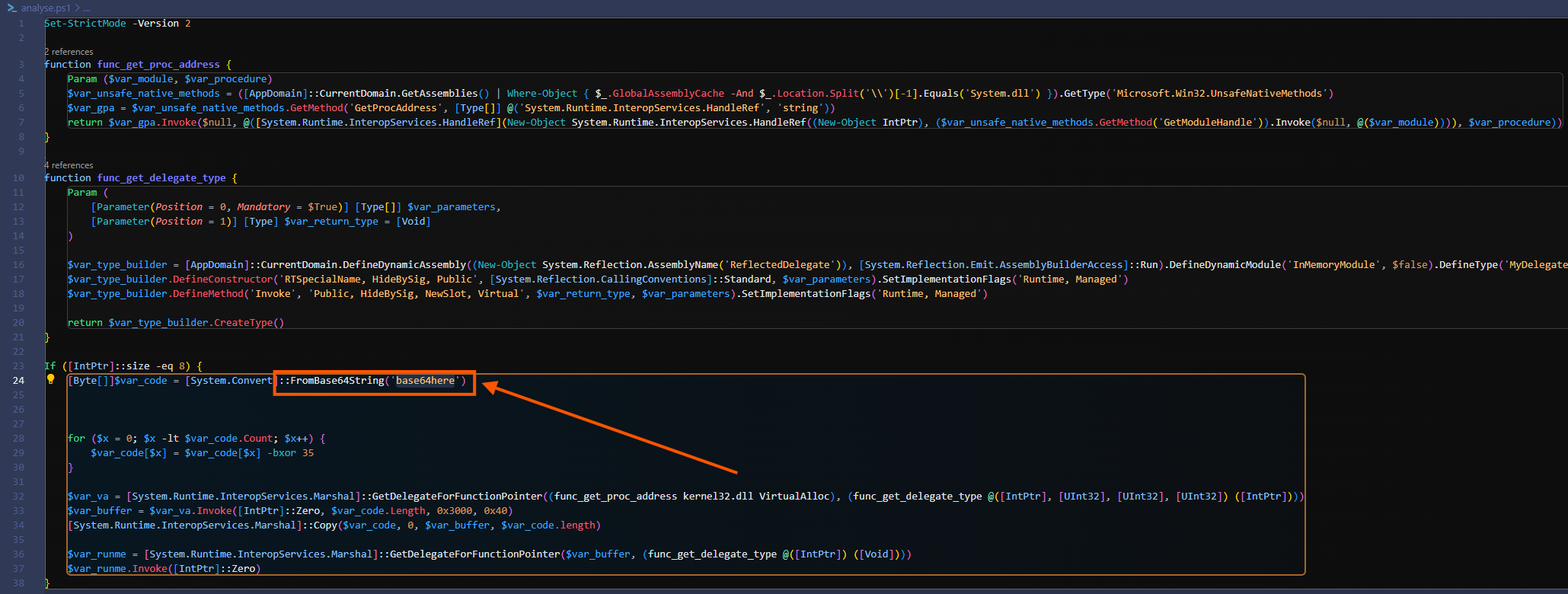Click line number 24 in the gutter
This screenshot has height=594, width=1568.
pos(18,381)
